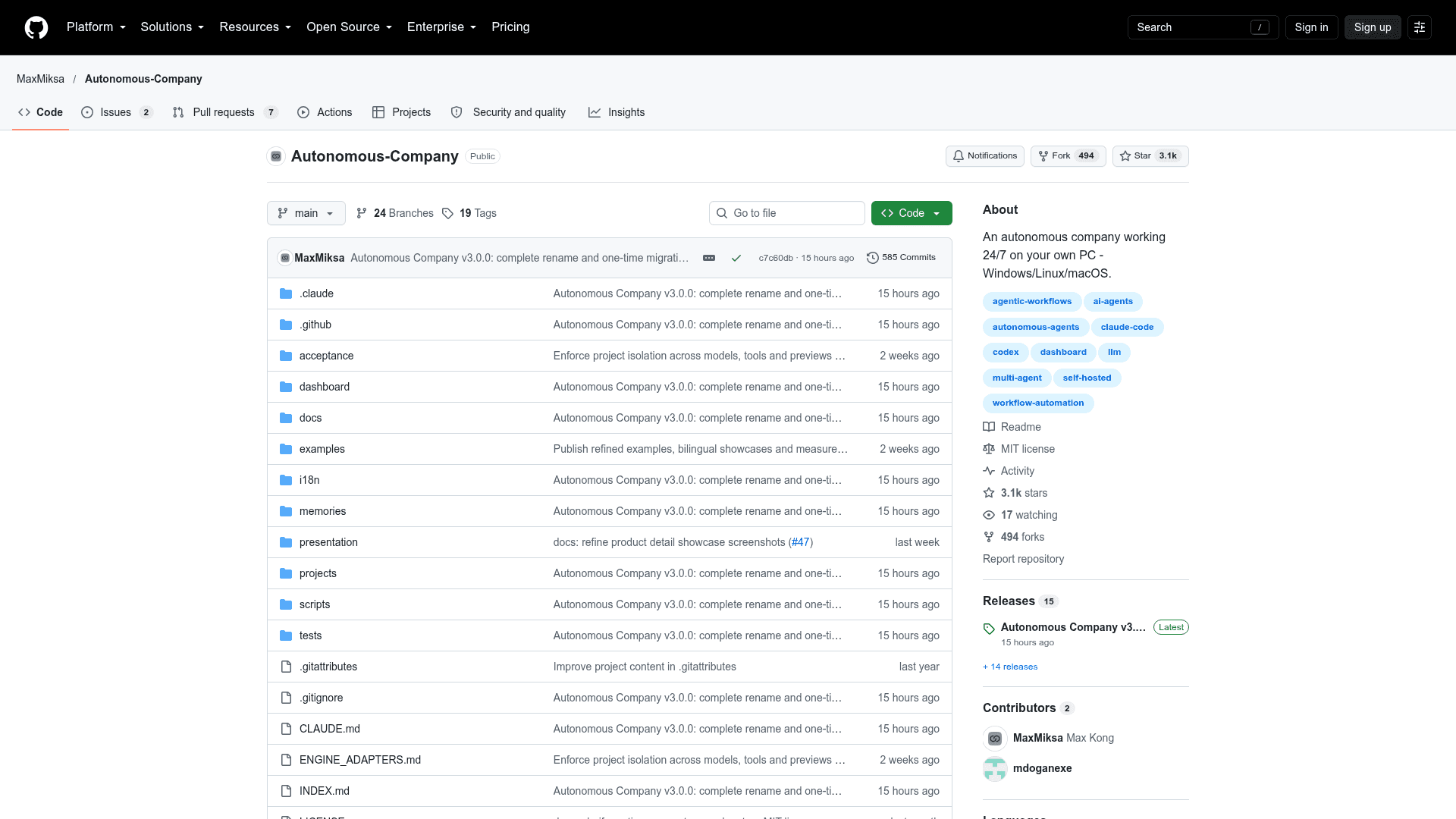Open the Pricing link in header
The height and width of the screenshot is (819, 1456).
(510, 27)
